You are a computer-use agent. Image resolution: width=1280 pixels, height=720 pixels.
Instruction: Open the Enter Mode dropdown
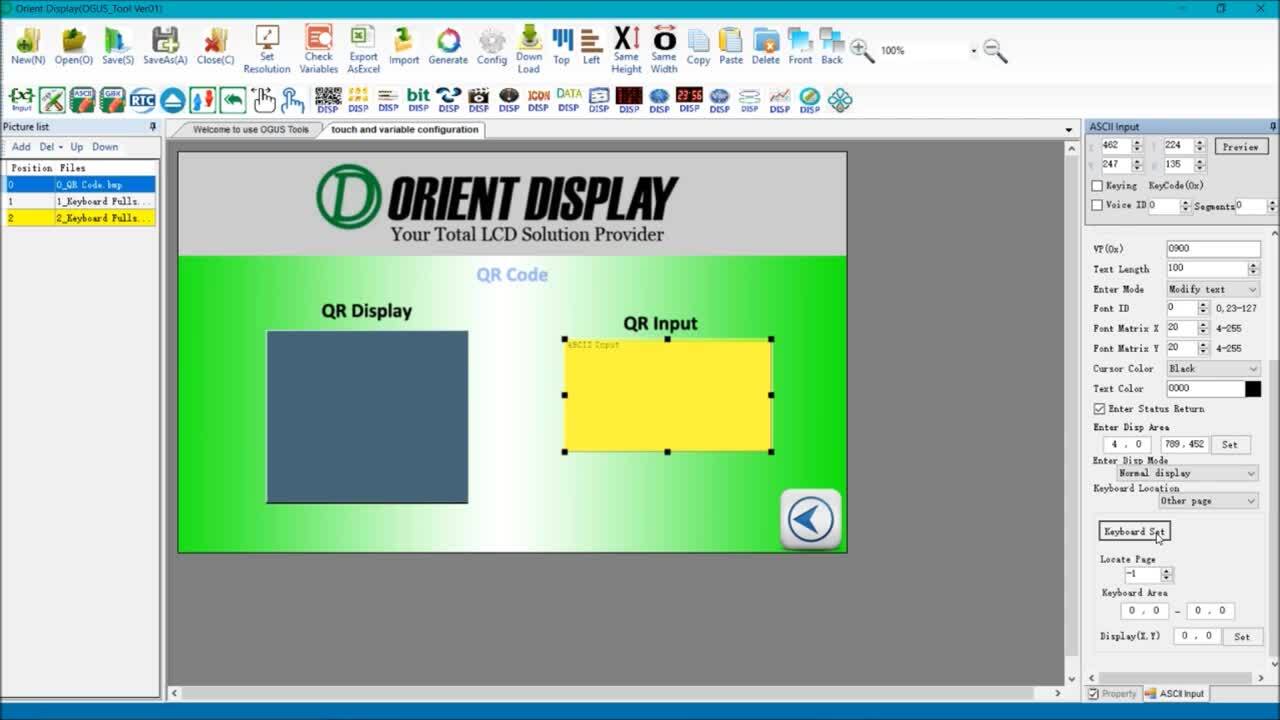tap(1252, 289)
